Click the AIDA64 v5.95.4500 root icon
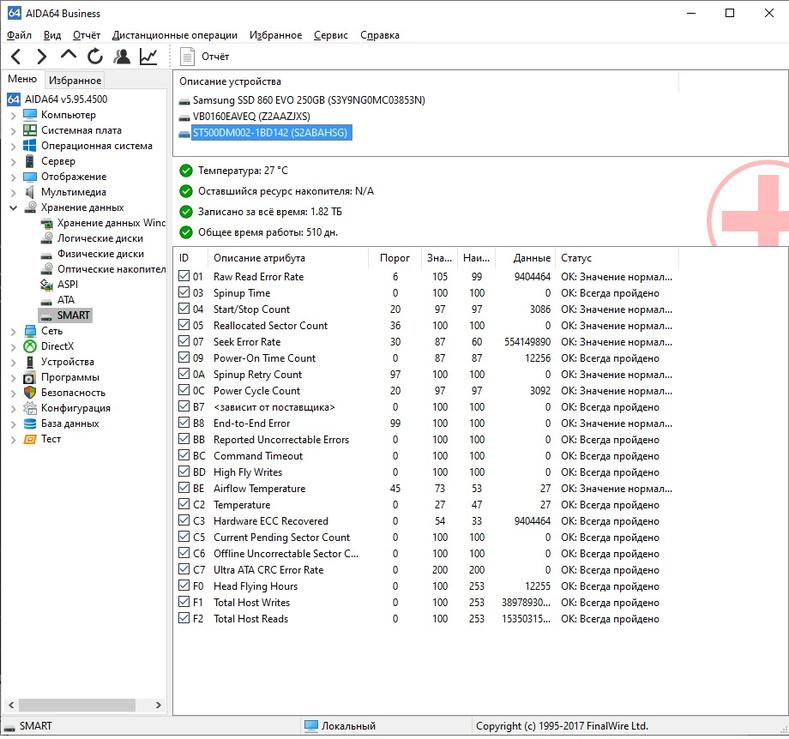Screen dimensions: 789x739 click(14, 99)
